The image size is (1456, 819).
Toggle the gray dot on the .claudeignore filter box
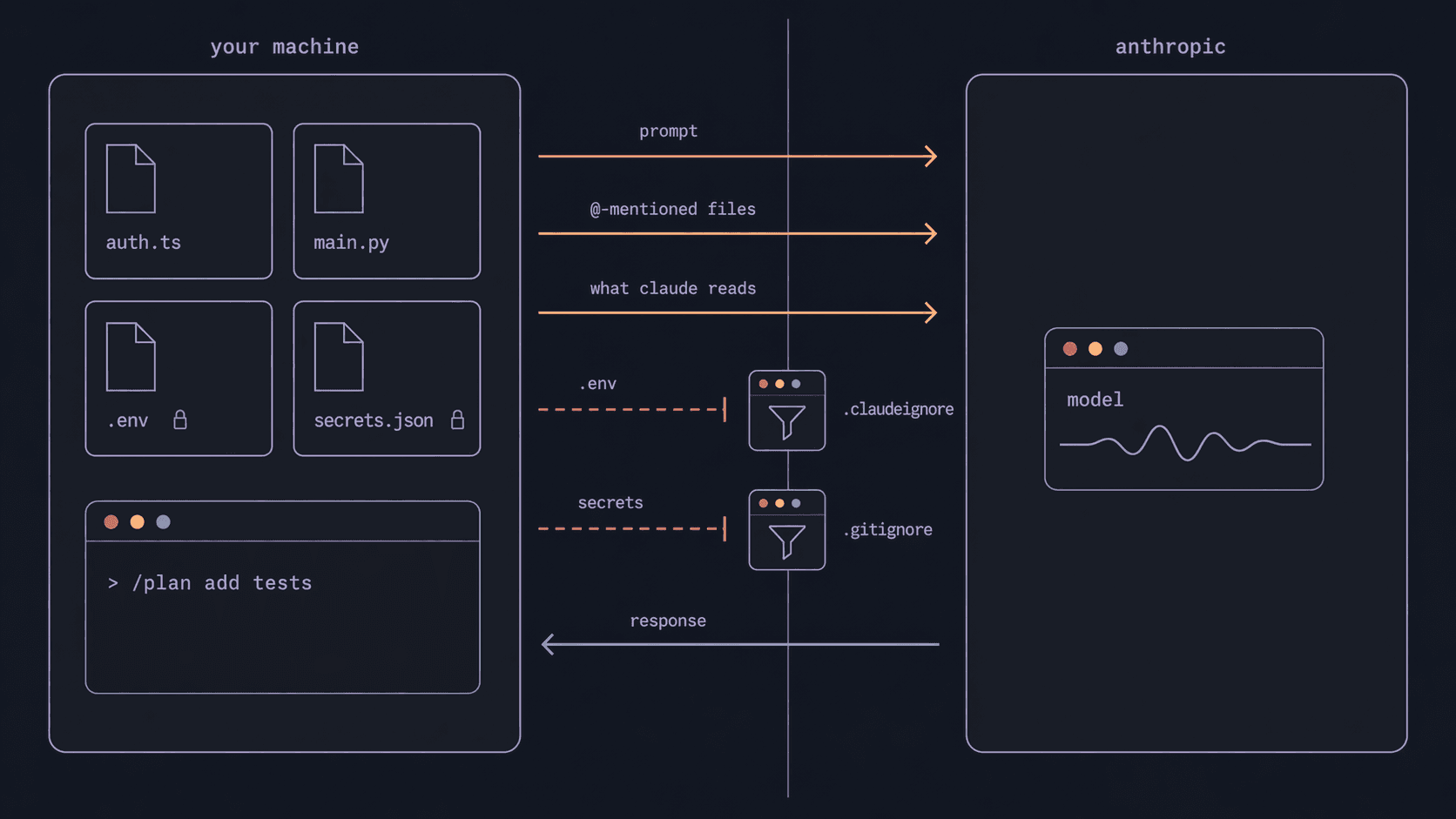click(x=797, y=383)
